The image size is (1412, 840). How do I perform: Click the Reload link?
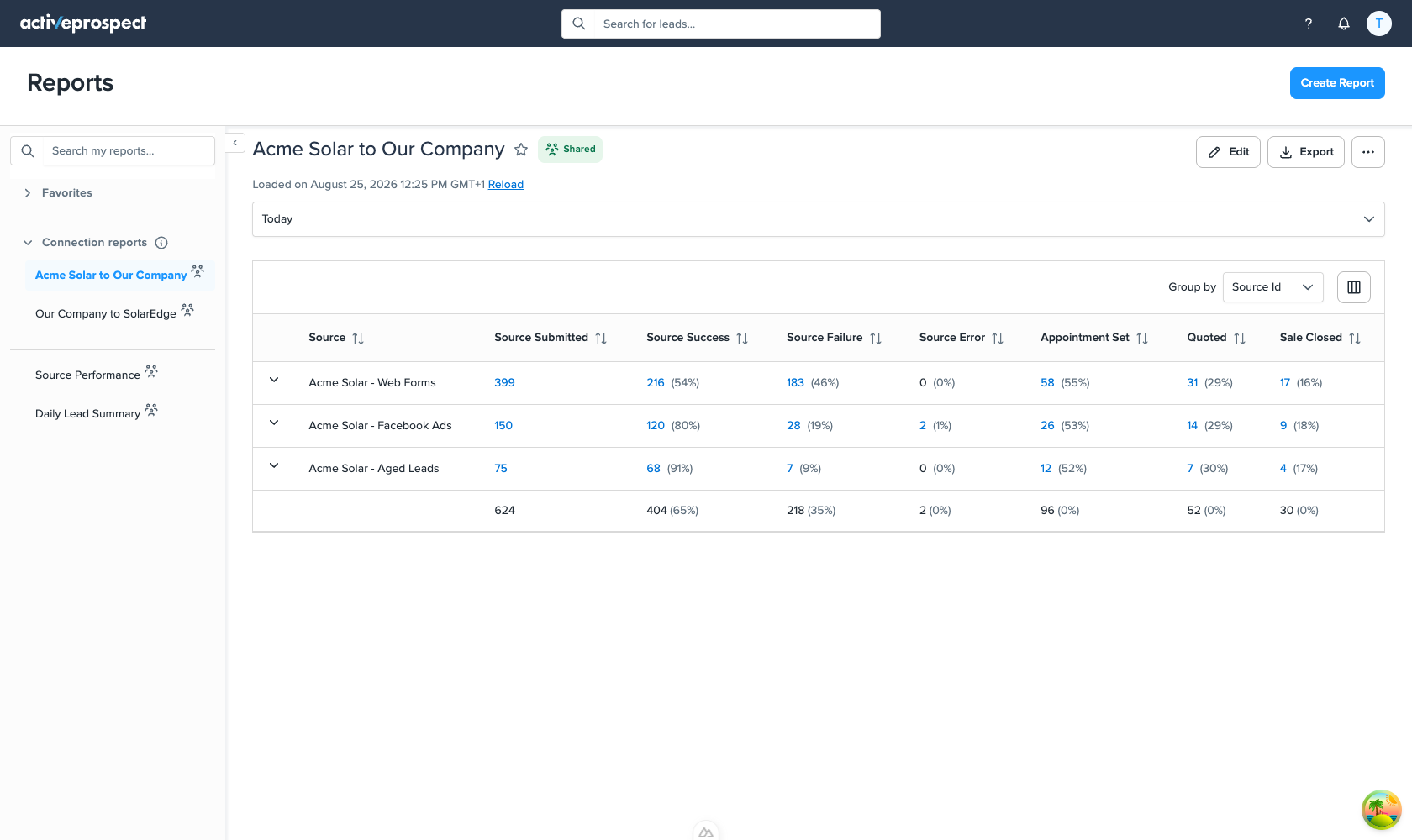pos(506,185)
